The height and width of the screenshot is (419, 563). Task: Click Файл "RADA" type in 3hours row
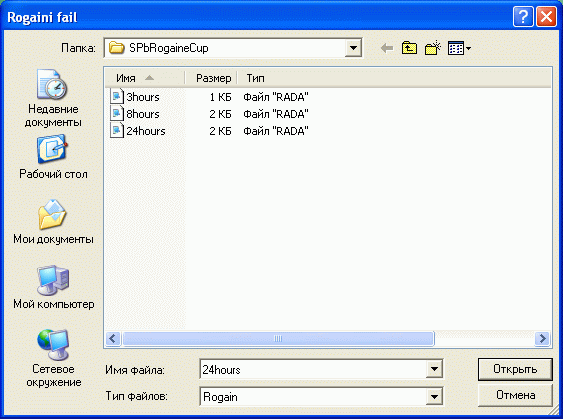(276, 97)
